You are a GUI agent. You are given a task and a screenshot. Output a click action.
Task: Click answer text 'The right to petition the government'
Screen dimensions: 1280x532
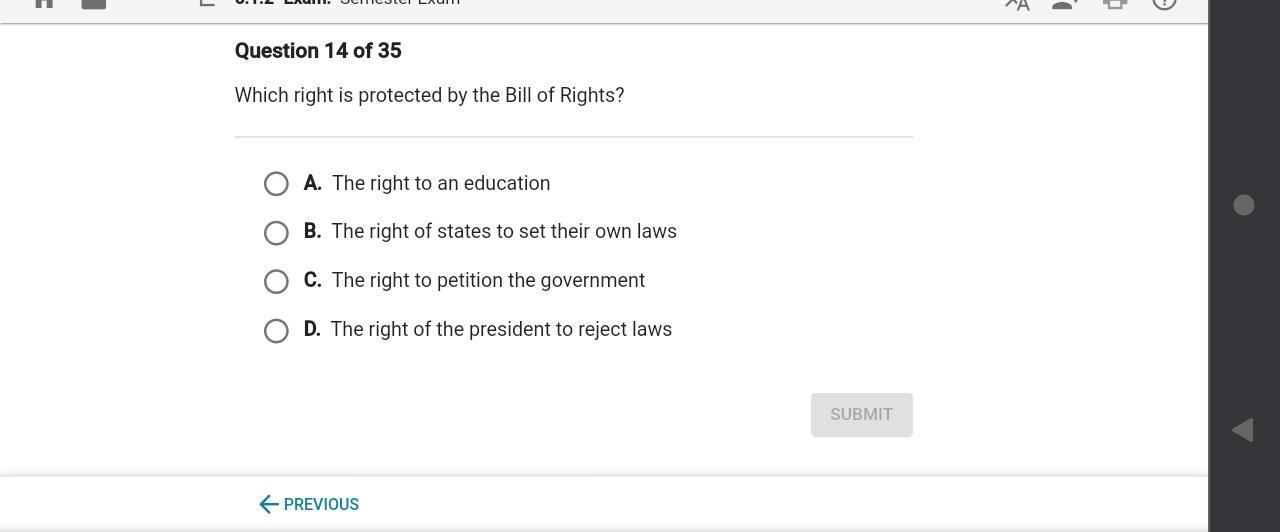click(488, 281)
